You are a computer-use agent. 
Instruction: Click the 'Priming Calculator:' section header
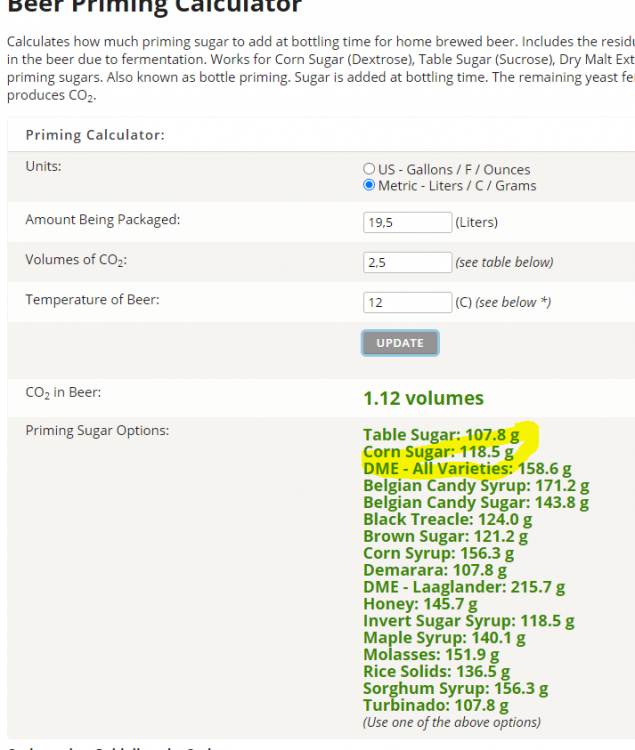click(x=95, y=135)
